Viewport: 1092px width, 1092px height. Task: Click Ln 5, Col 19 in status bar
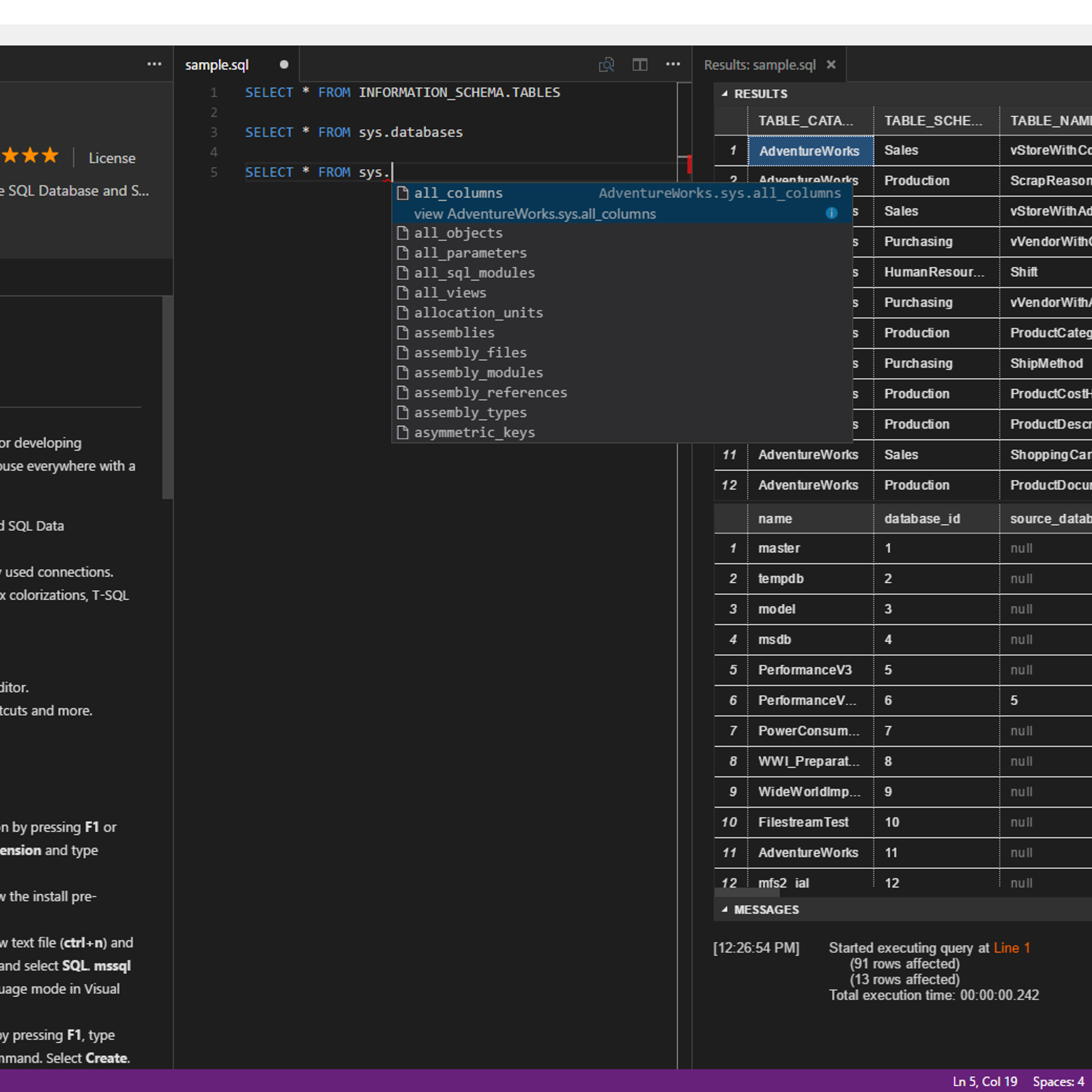coord(985,1081)
